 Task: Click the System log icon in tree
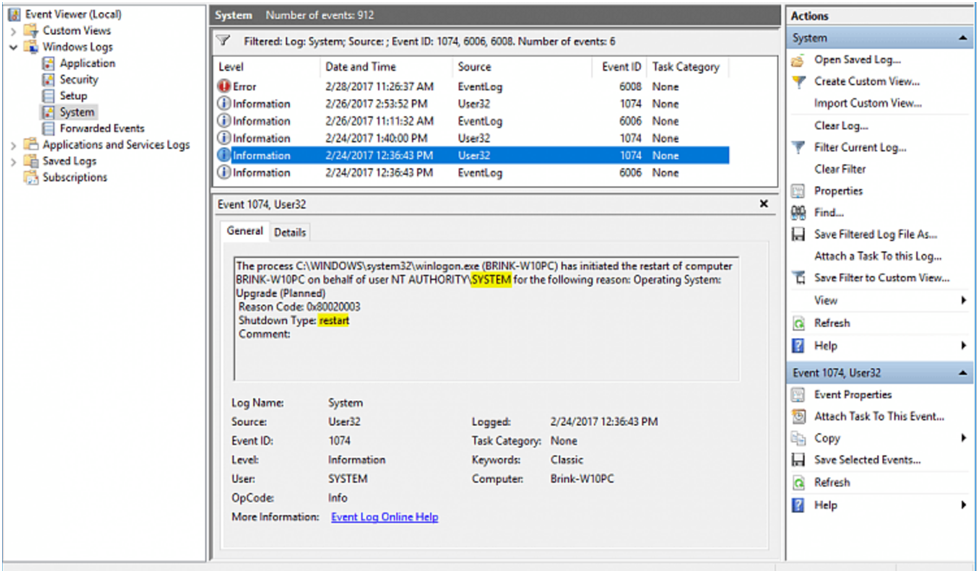(x=49, y=112)
